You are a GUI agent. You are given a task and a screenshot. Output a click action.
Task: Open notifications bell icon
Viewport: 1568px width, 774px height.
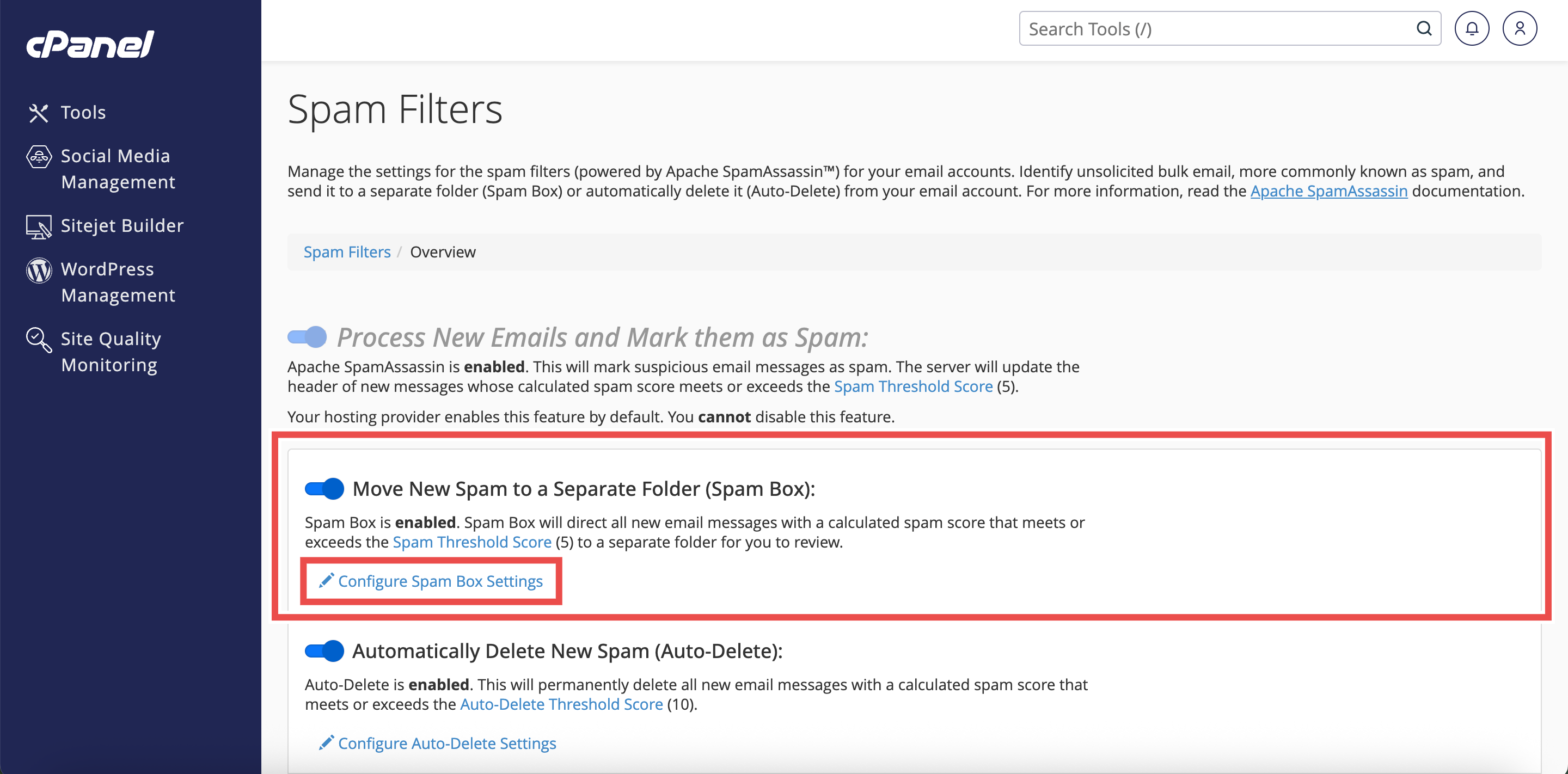pos(1471,29)
